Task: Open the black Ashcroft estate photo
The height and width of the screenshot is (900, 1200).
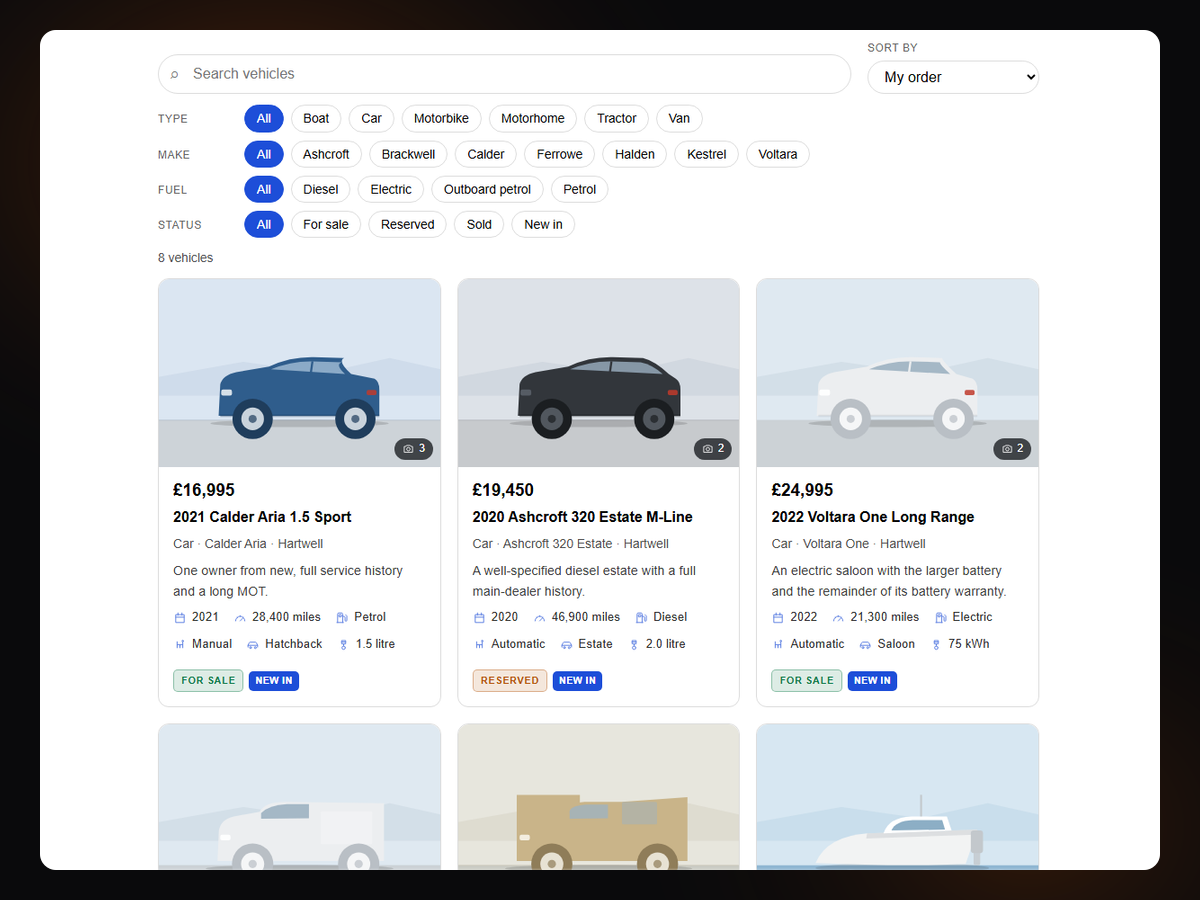Action: (598, 373)
